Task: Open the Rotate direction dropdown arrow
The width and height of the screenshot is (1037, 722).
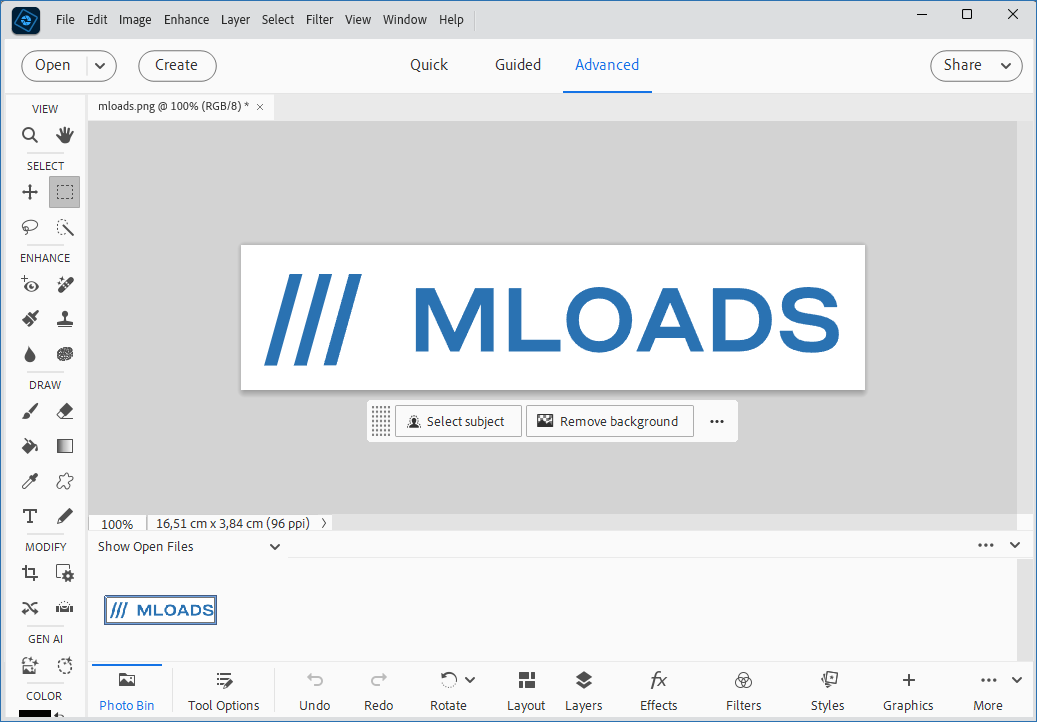Action: [x=470, y=680]
